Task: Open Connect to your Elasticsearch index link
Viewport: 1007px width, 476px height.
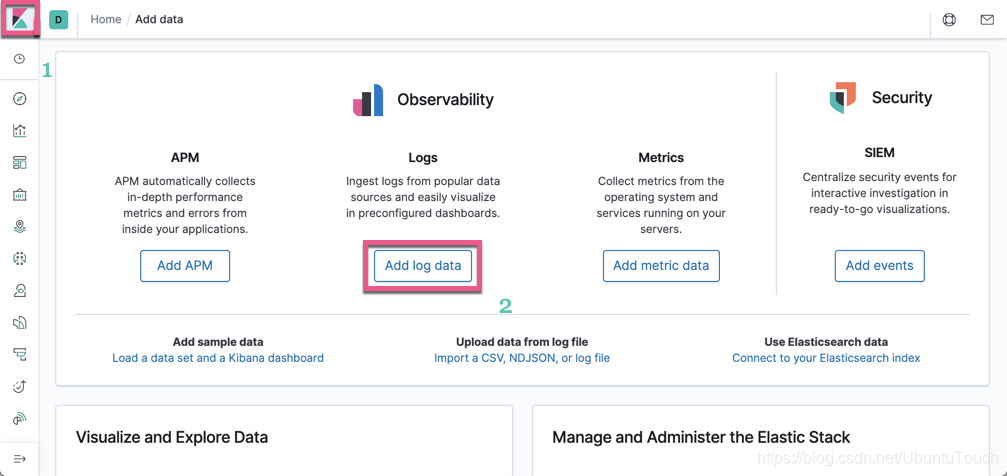Action: [826, 358]
